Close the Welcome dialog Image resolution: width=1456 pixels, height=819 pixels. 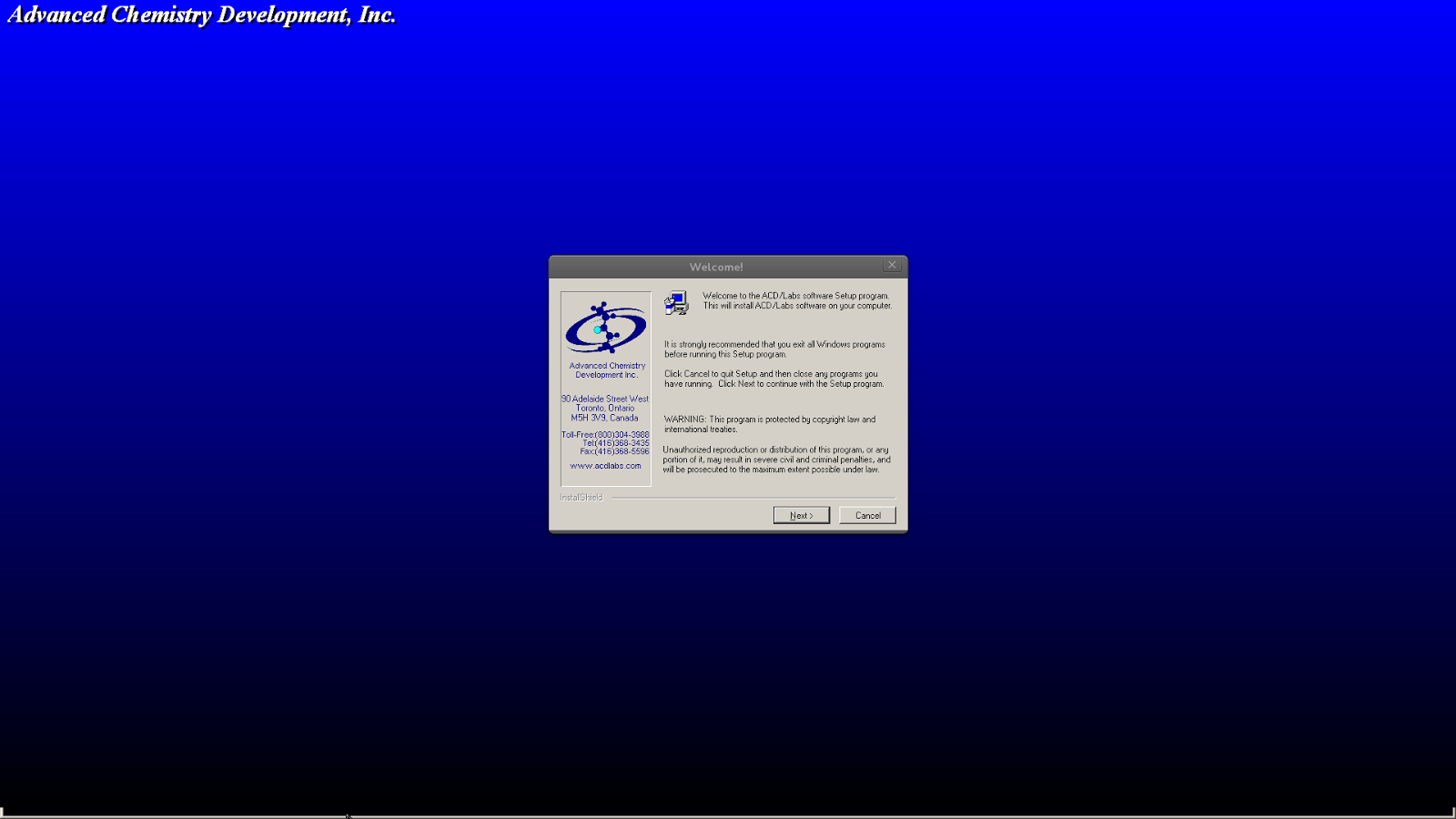[892, 265]
